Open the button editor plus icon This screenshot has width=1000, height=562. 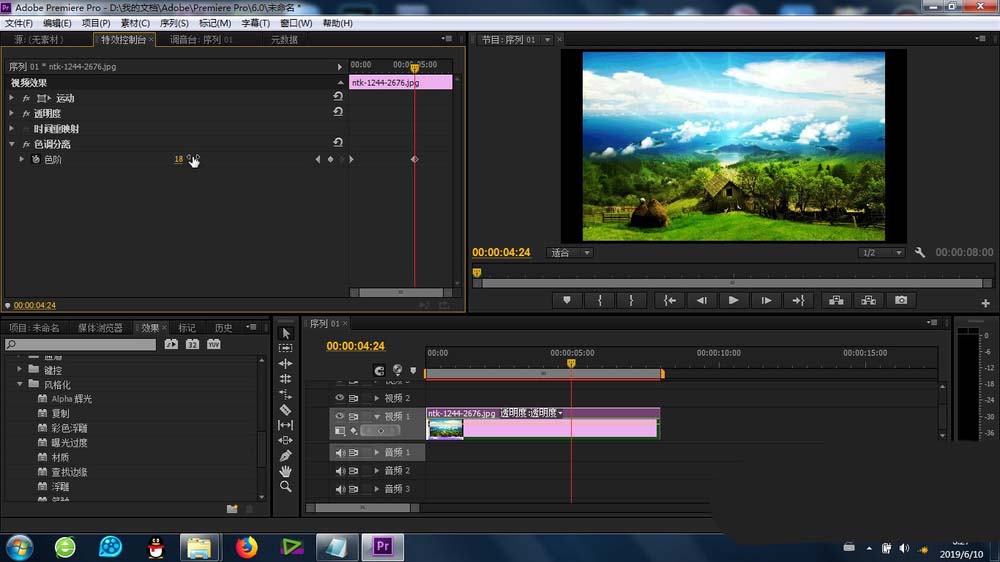pyautogui.click(x=985, y=303)
